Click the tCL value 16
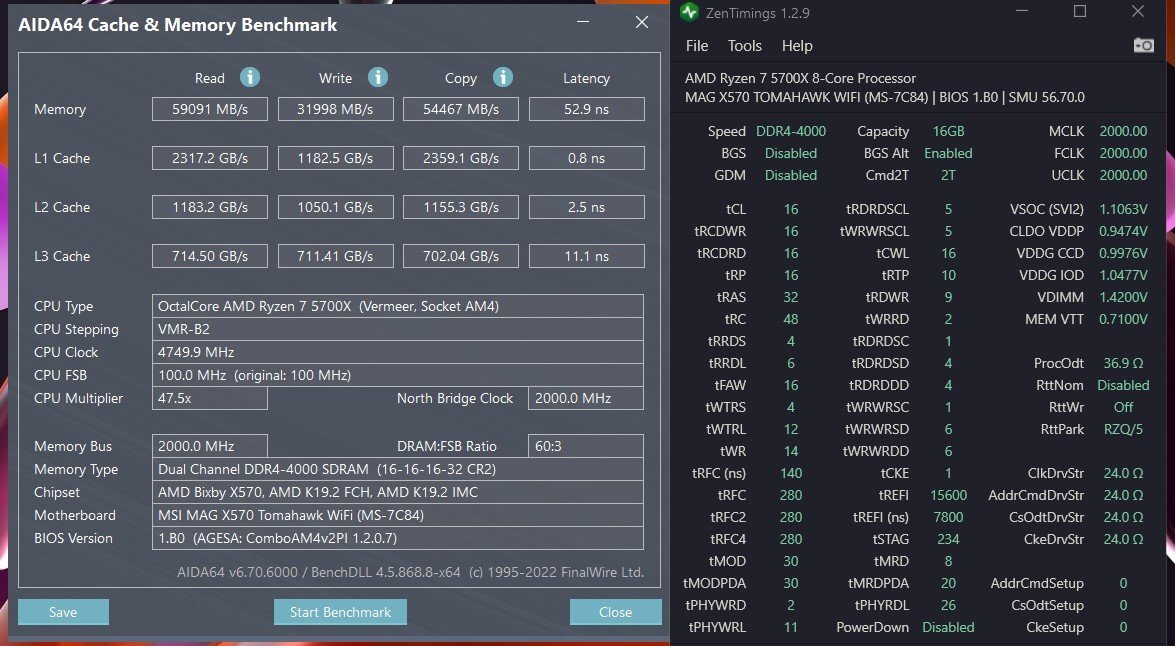 tap(791, 209)
